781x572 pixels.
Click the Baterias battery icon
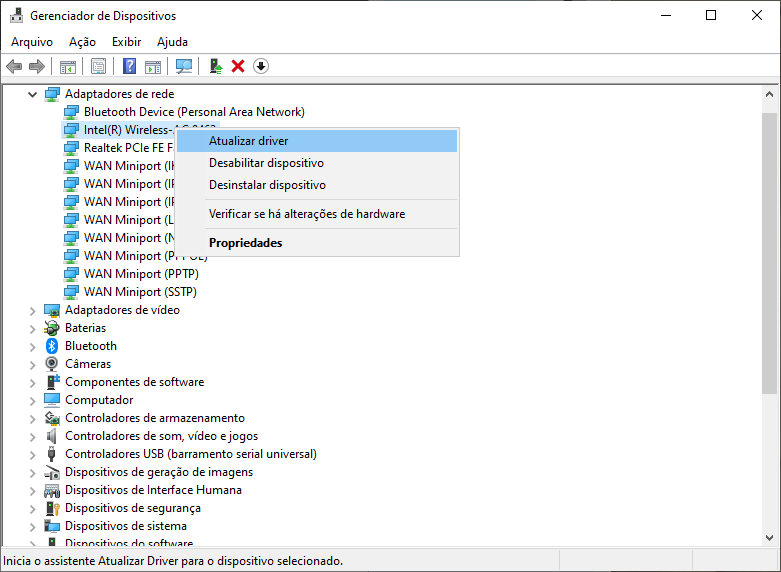51,328
